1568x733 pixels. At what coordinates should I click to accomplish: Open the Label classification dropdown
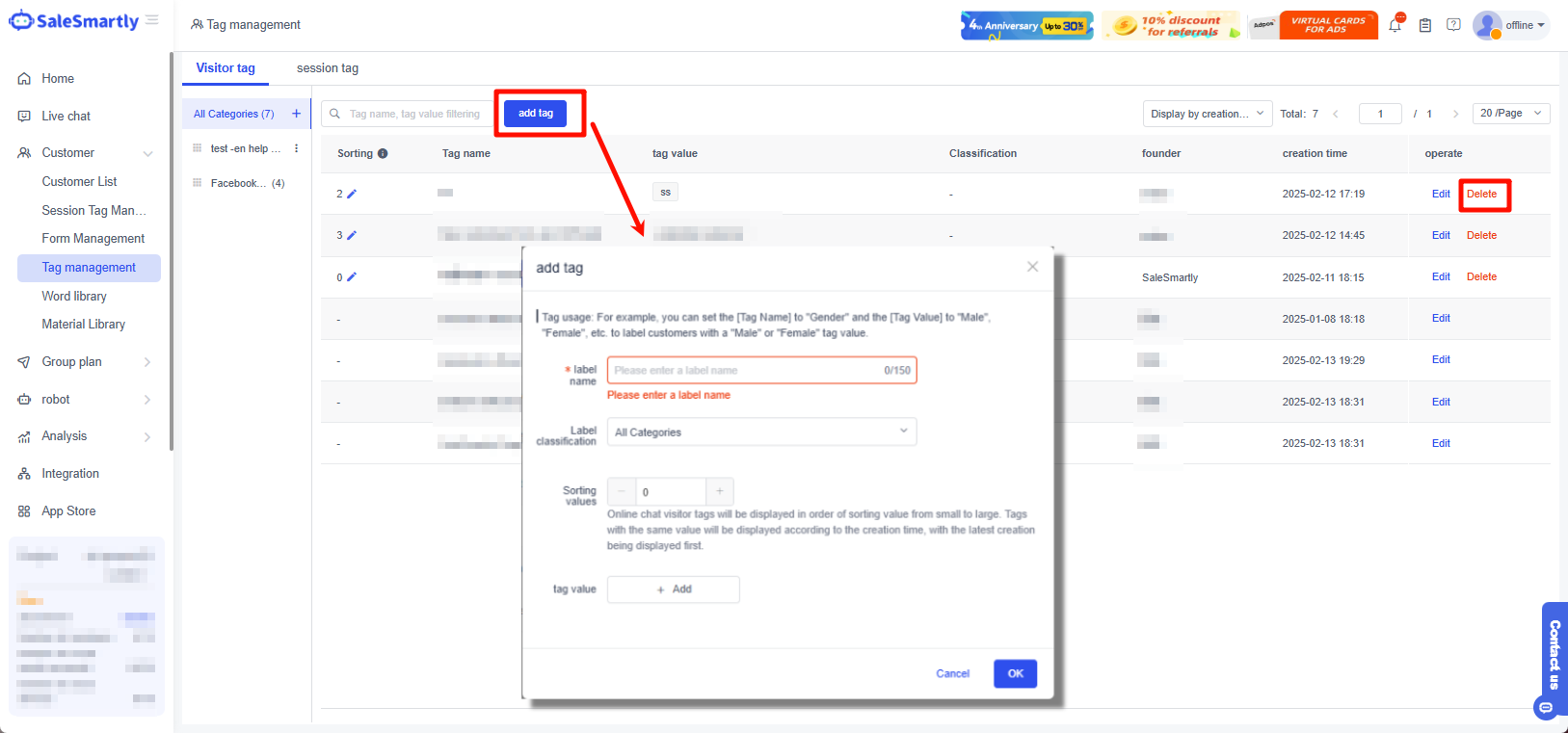[761, 432]
